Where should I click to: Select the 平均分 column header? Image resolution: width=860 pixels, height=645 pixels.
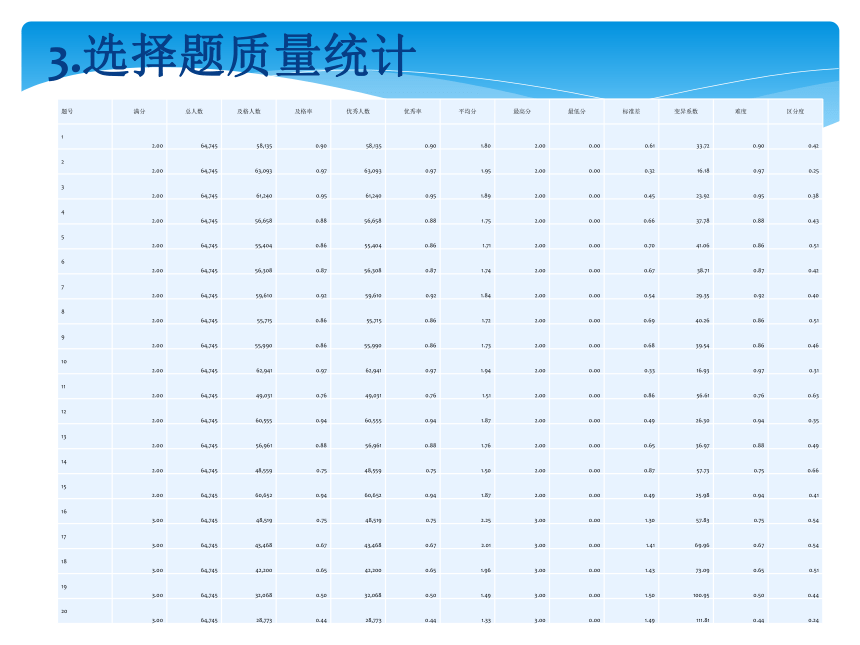(467, 111)
